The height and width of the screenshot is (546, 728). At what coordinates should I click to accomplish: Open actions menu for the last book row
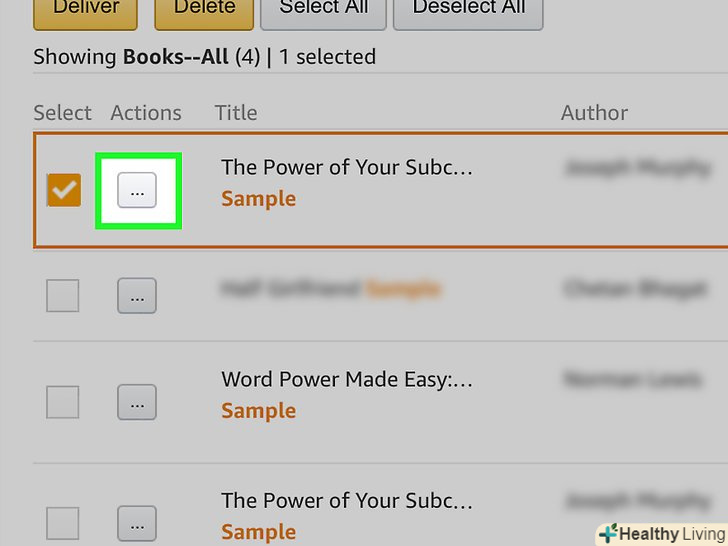pos(137,523)
